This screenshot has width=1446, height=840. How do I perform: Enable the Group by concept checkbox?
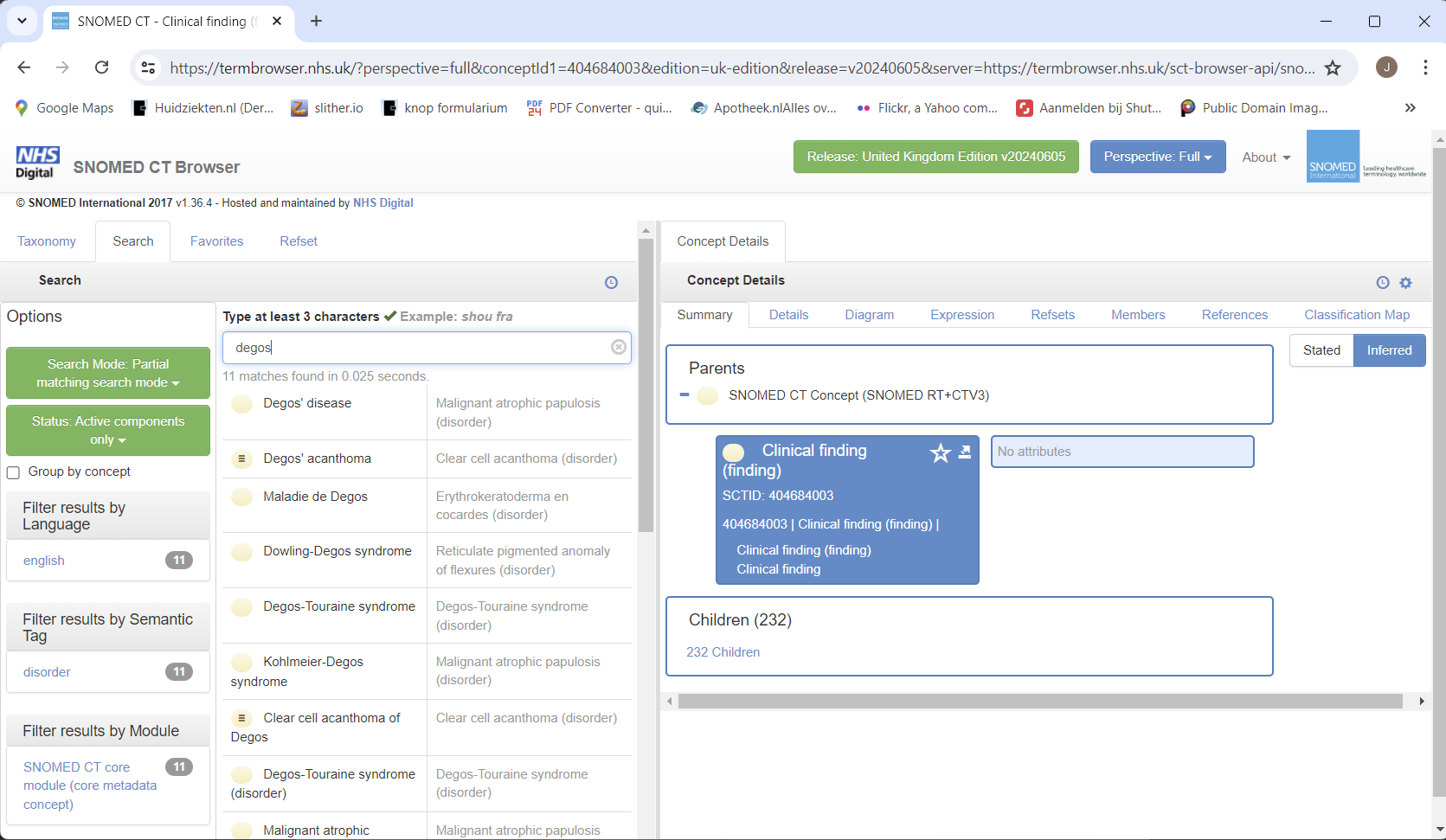(x=13, y=471)
